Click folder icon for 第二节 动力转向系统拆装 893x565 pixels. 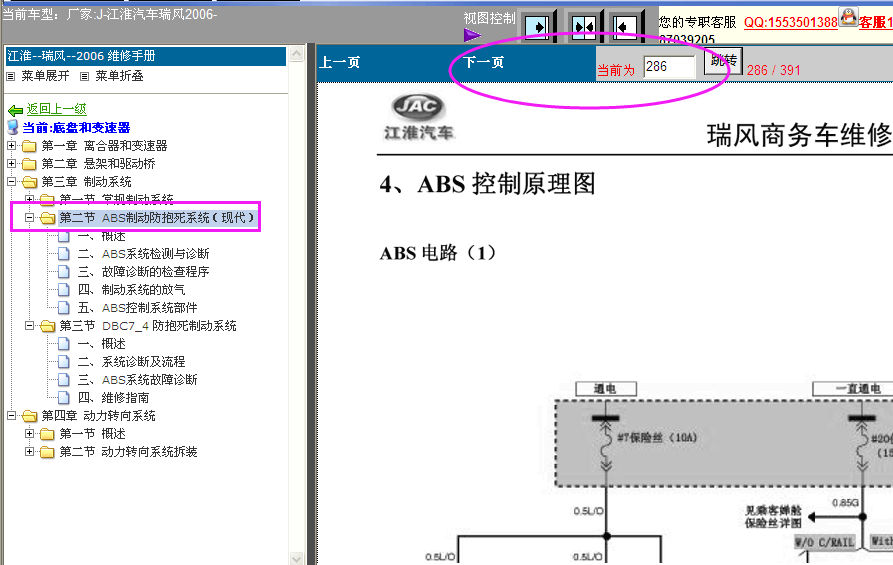[47, 452]
